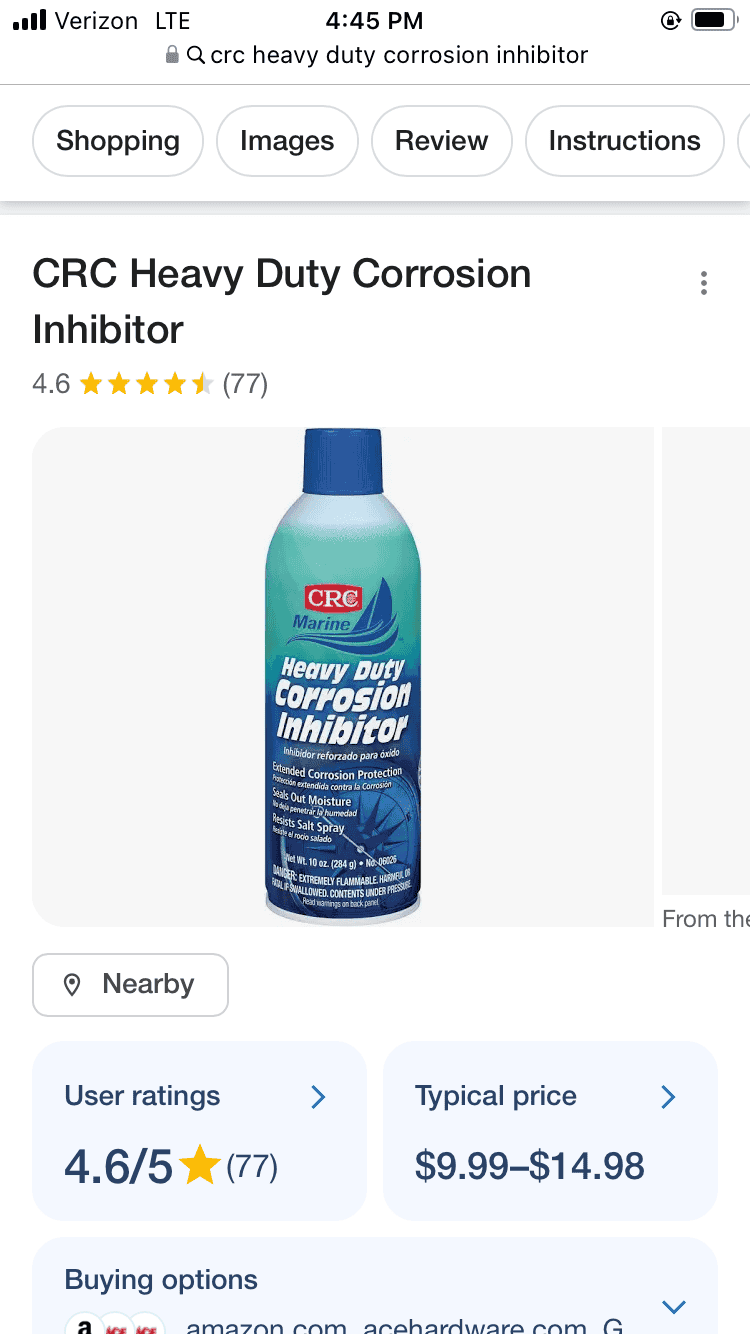Viewport: 750px width, 1334px height.
Task: Open the CRC Heavy Duty Corrosion Inhibitor title
Action: coord(282,301)
